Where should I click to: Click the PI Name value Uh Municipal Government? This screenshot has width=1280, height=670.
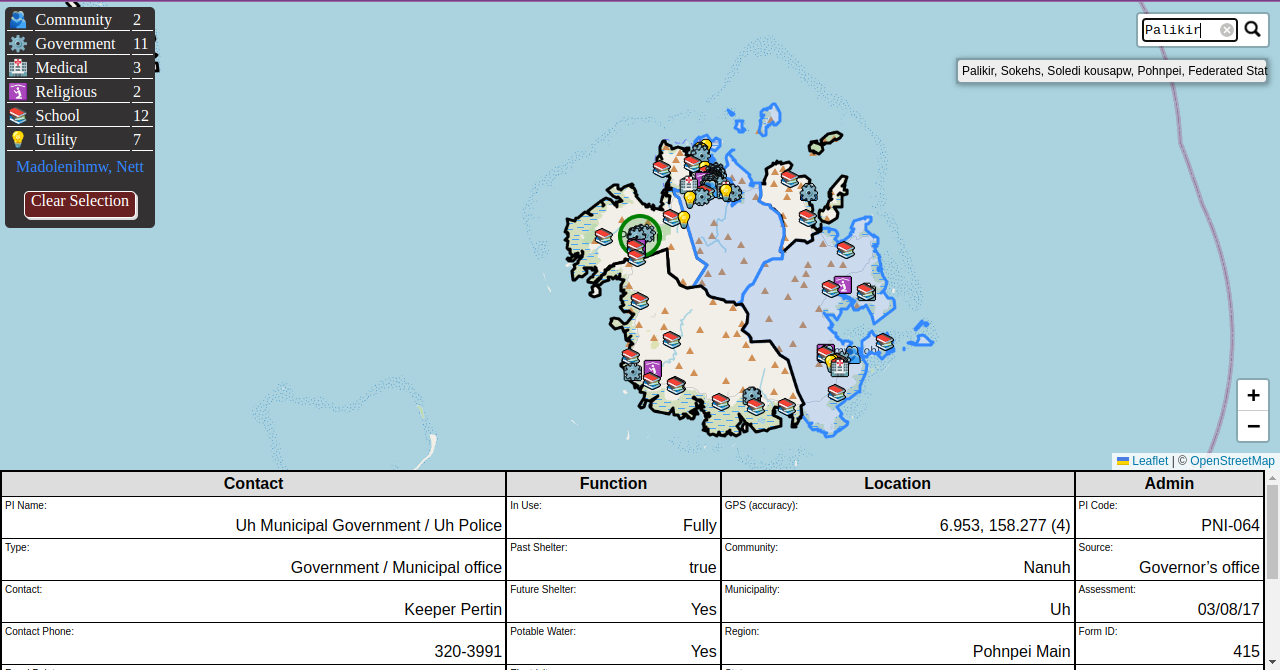369,525
